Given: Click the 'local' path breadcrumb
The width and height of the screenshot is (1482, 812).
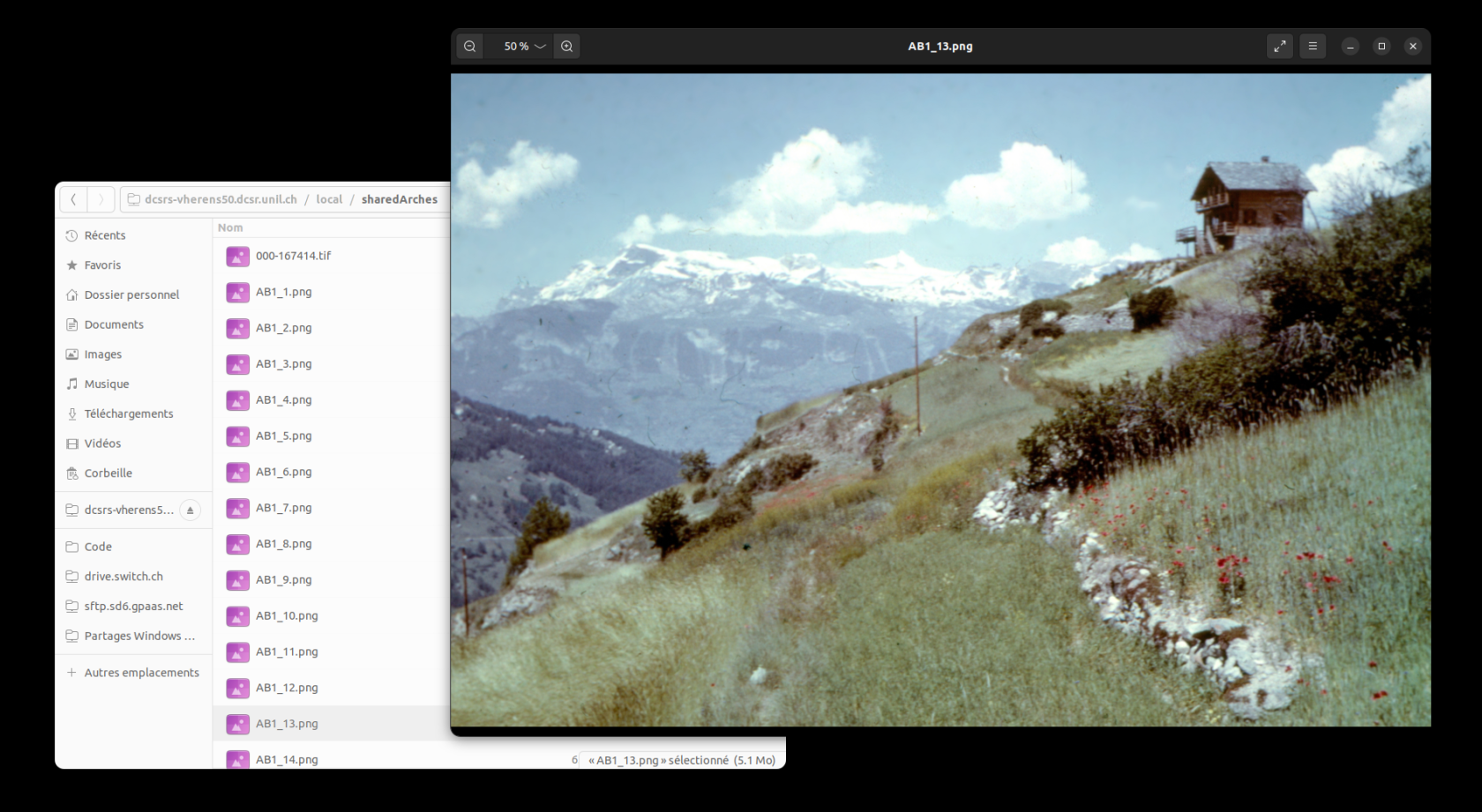Looking at the screenshot, I should tap(329, 200).
